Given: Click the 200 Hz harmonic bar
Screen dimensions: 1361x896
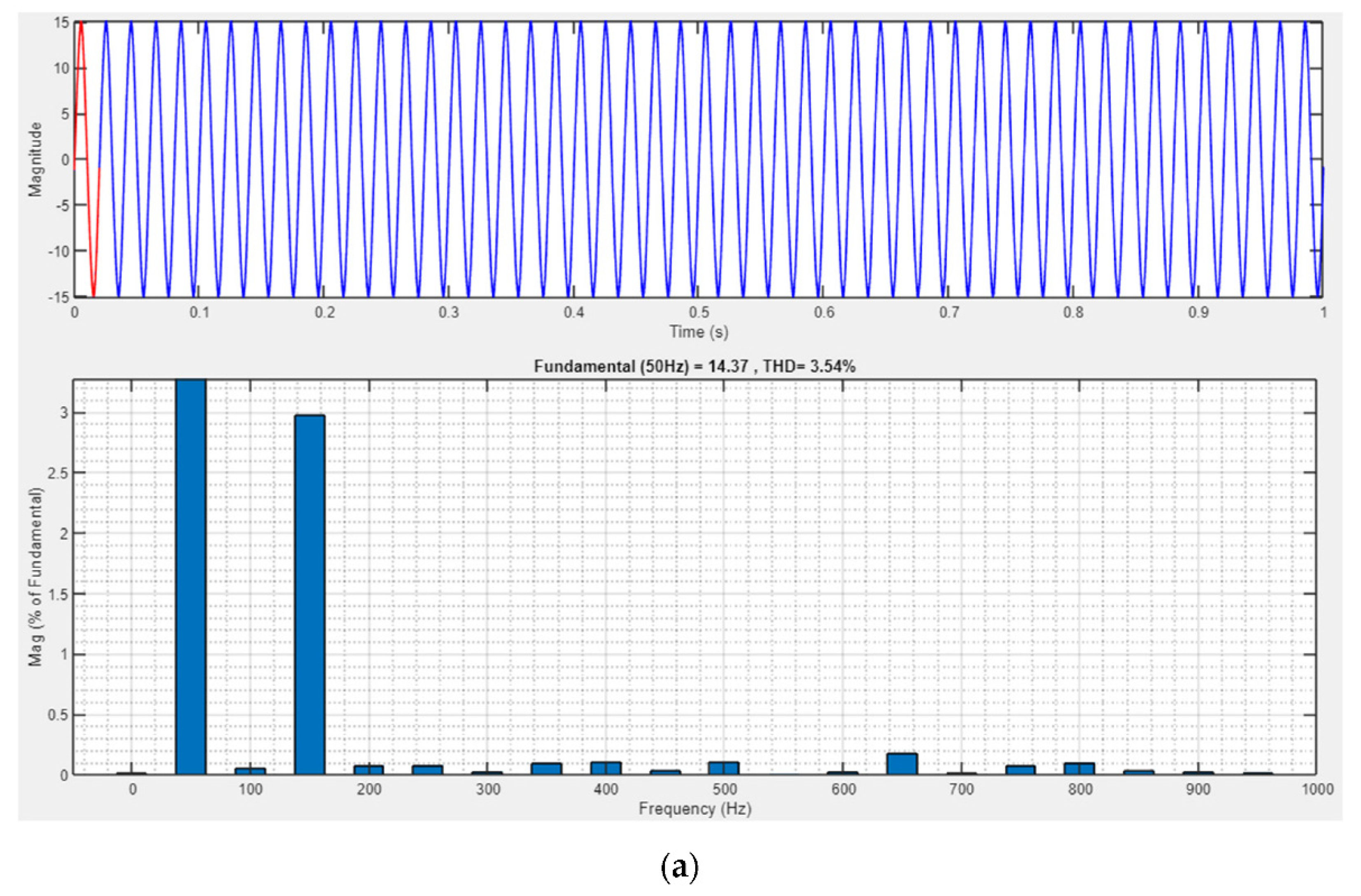Looking at the screenshot, I should 369,770.
